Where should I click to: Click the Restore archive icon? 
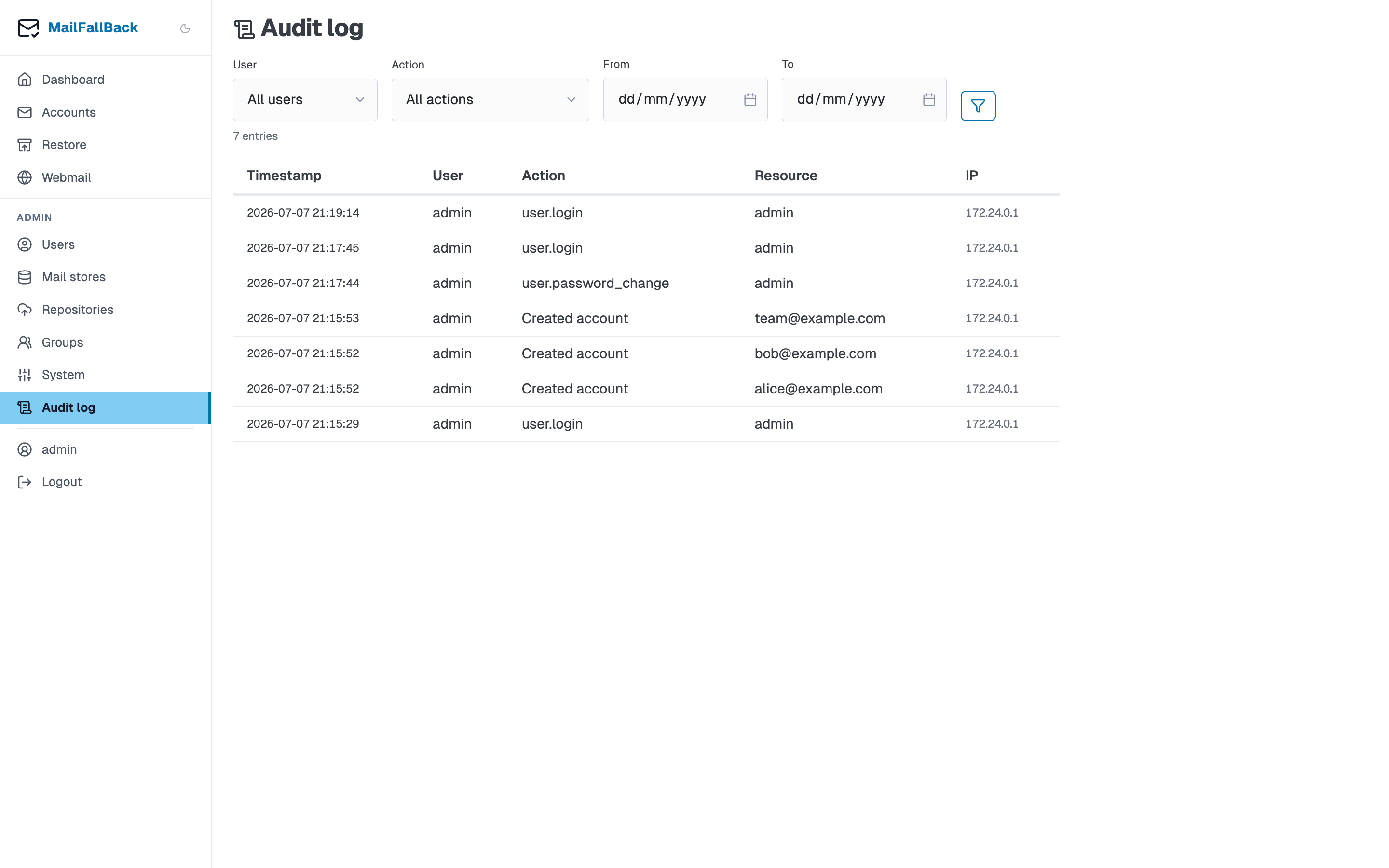pyautogui.click(x=25, y=145)
